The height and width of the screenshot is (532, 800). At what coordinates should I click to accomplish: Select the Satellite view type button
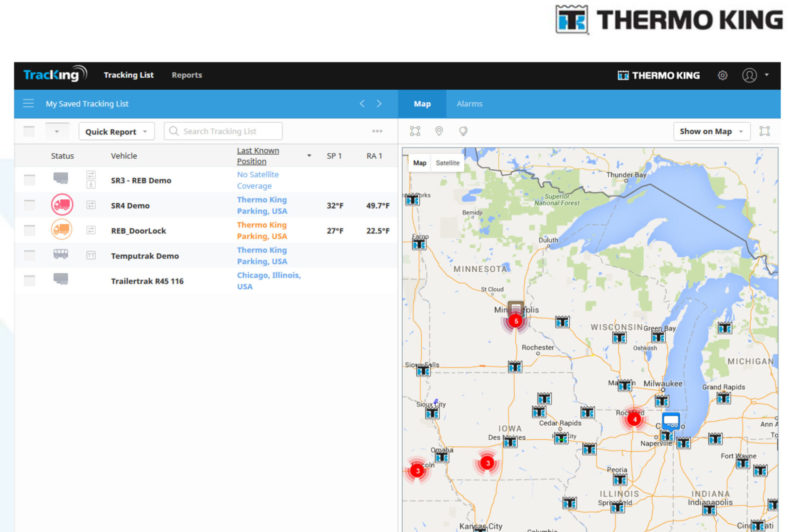coord(447,163)
